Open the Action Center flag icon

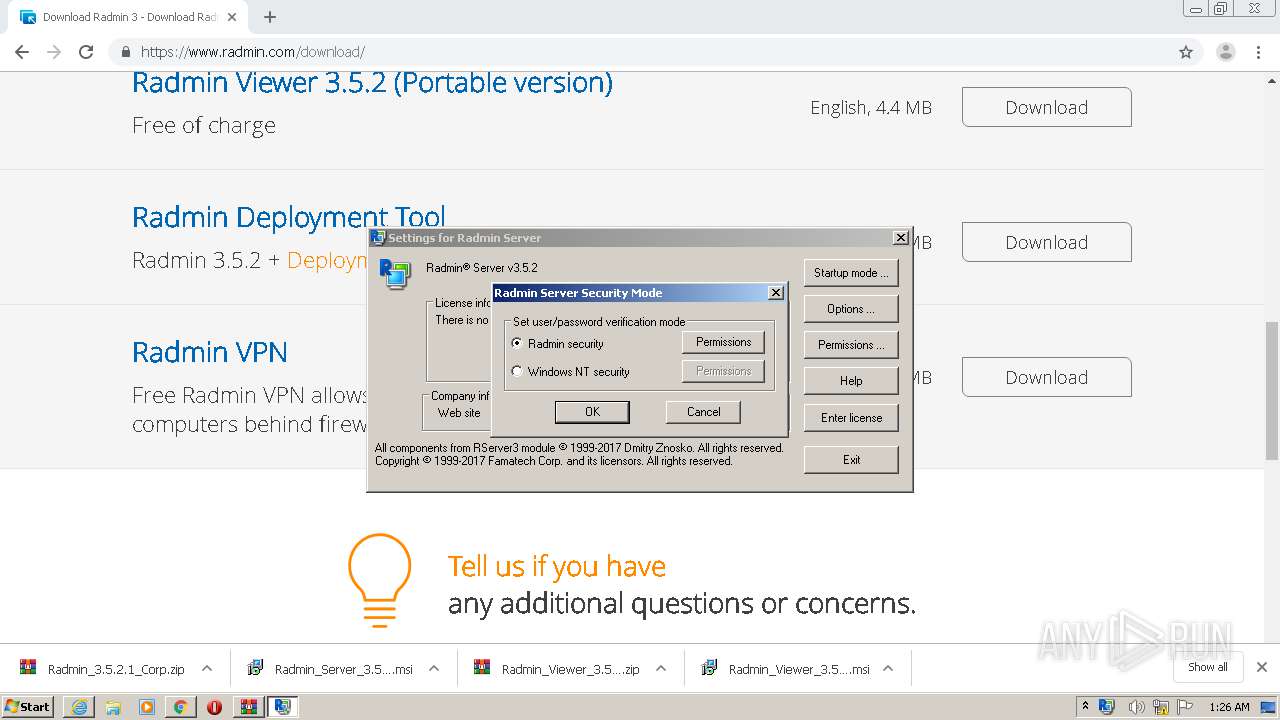1186,707
